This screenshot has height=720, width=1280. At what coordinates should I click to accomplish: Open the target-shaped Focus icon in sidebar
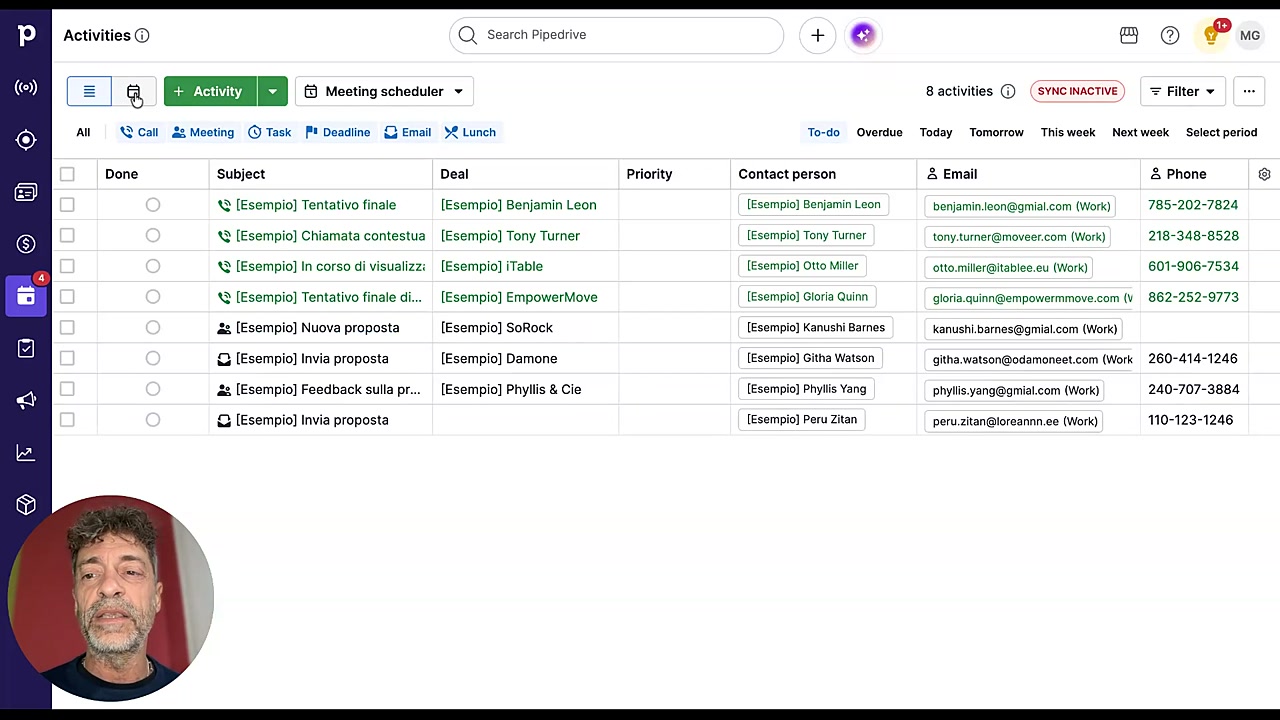tap(26, 140)
